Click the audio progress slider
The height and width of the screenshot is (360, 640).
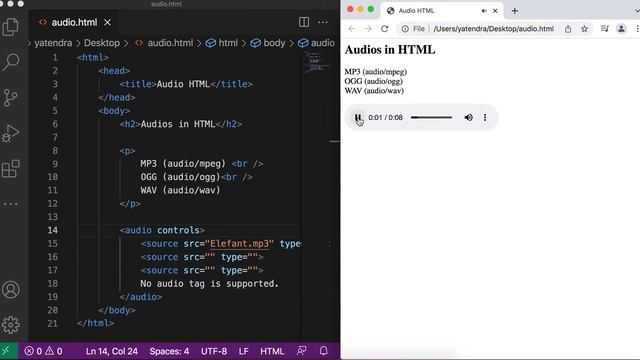(x=431, y=118)
